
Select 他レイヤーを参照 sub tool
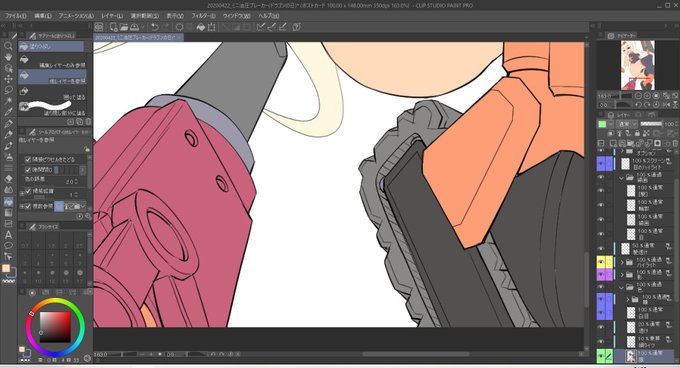52,77
